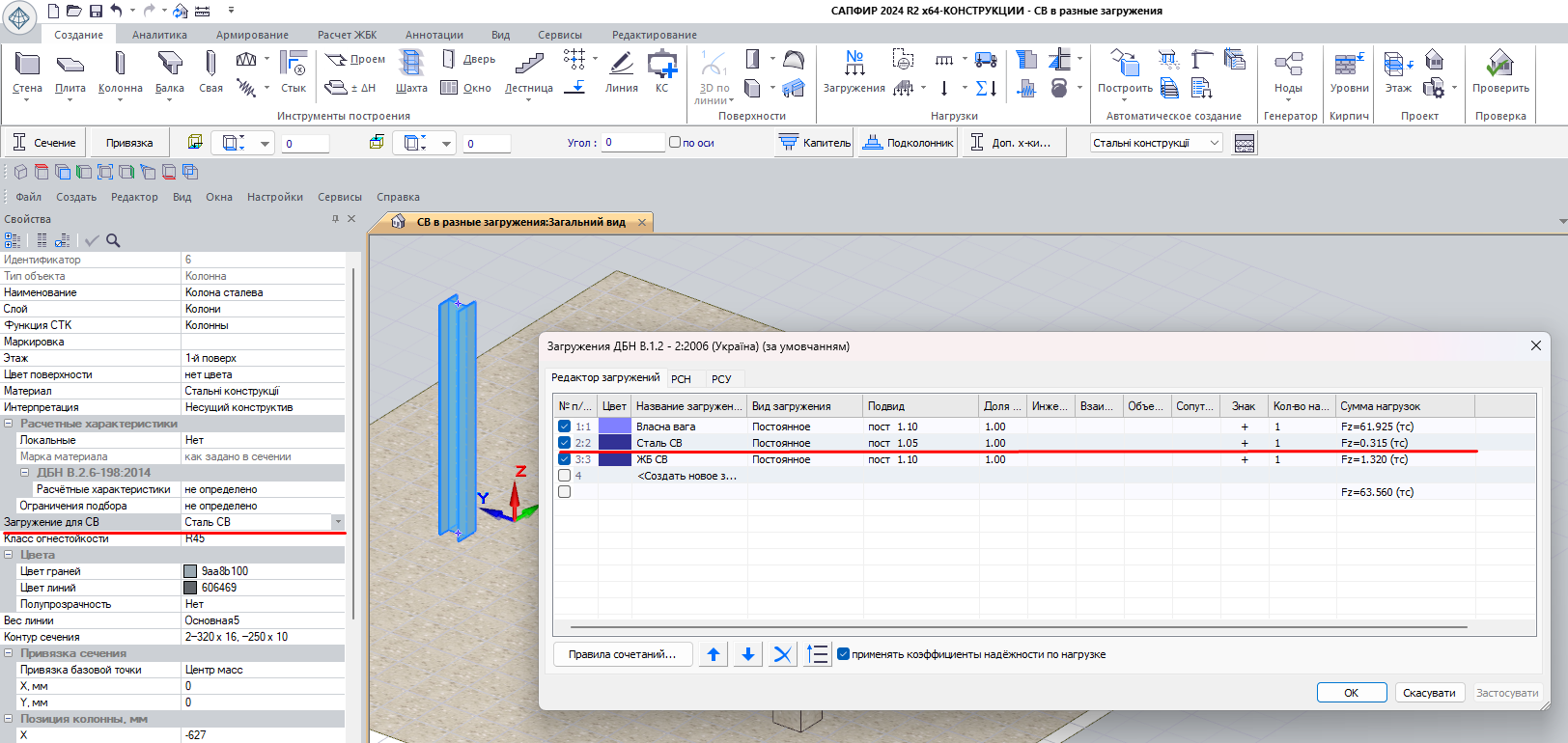Open the Армирование ribbon tab
Screen dimensions: 1568x743
pos(252,35)
